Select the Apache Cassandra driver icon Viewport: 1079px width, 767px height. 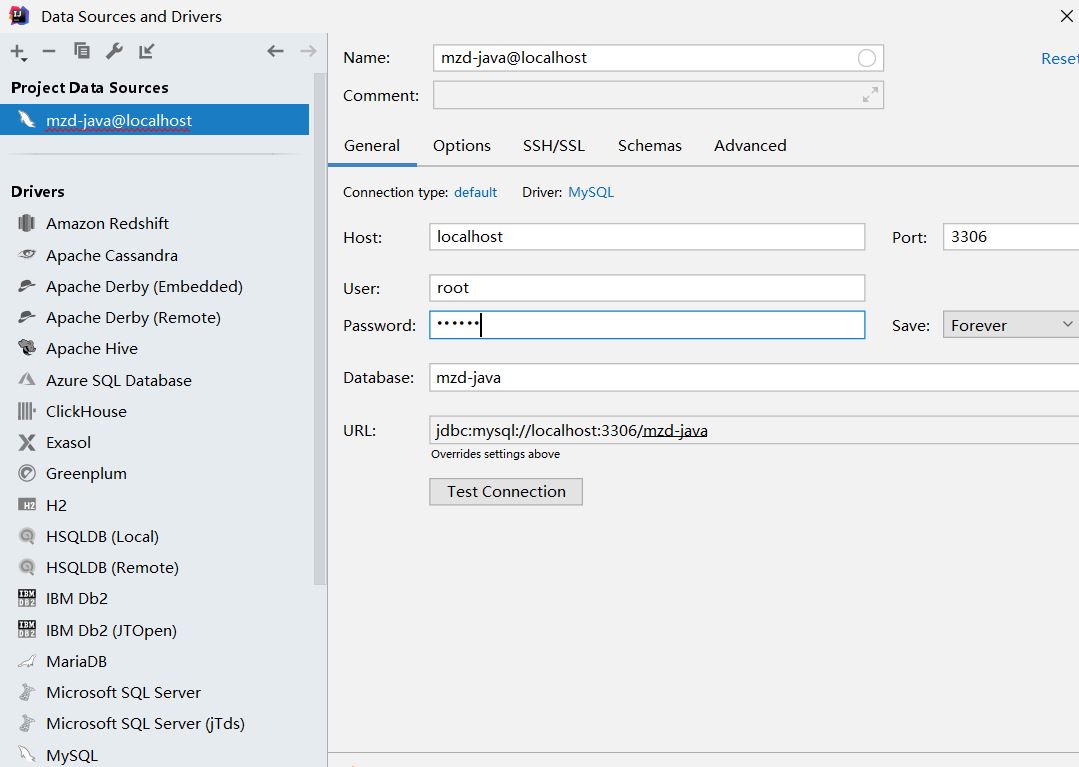click(x=26, y=255)
